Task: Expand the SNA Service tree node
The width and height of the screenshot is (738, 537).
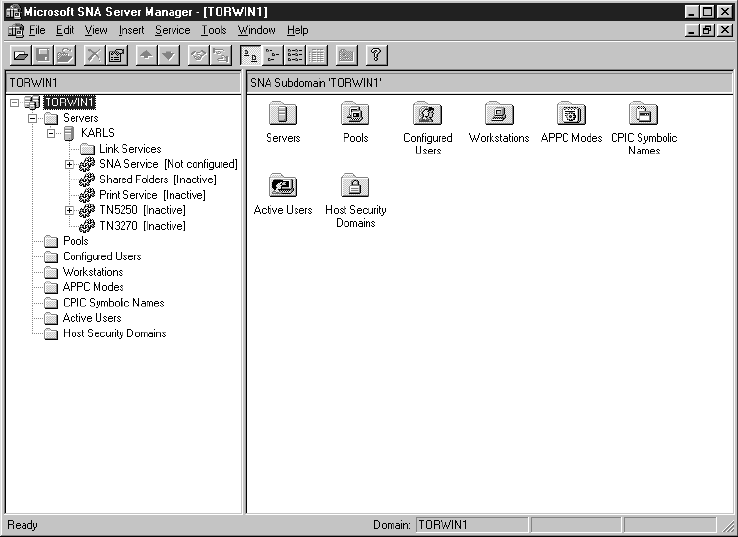Action: tap(69, 164)
